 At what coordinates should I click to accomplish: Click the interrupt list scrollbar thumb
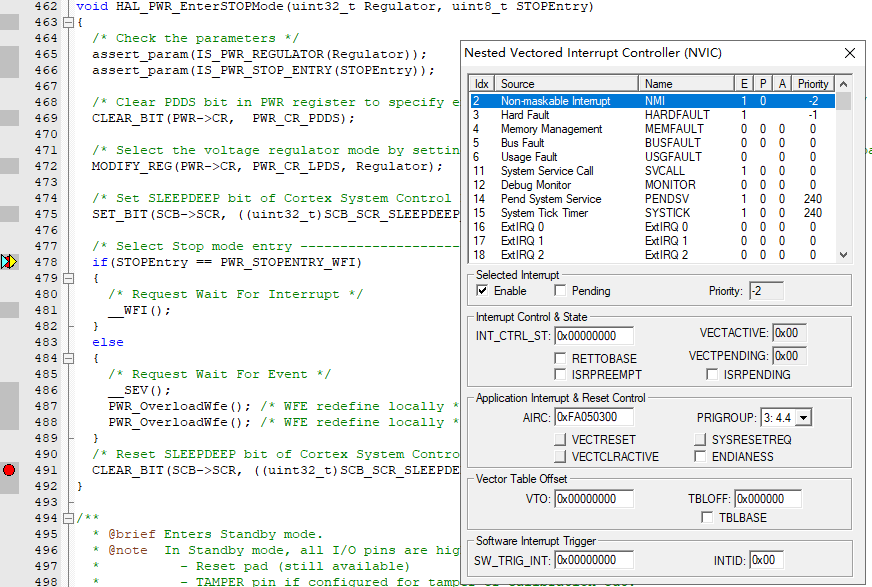point(844,101)
